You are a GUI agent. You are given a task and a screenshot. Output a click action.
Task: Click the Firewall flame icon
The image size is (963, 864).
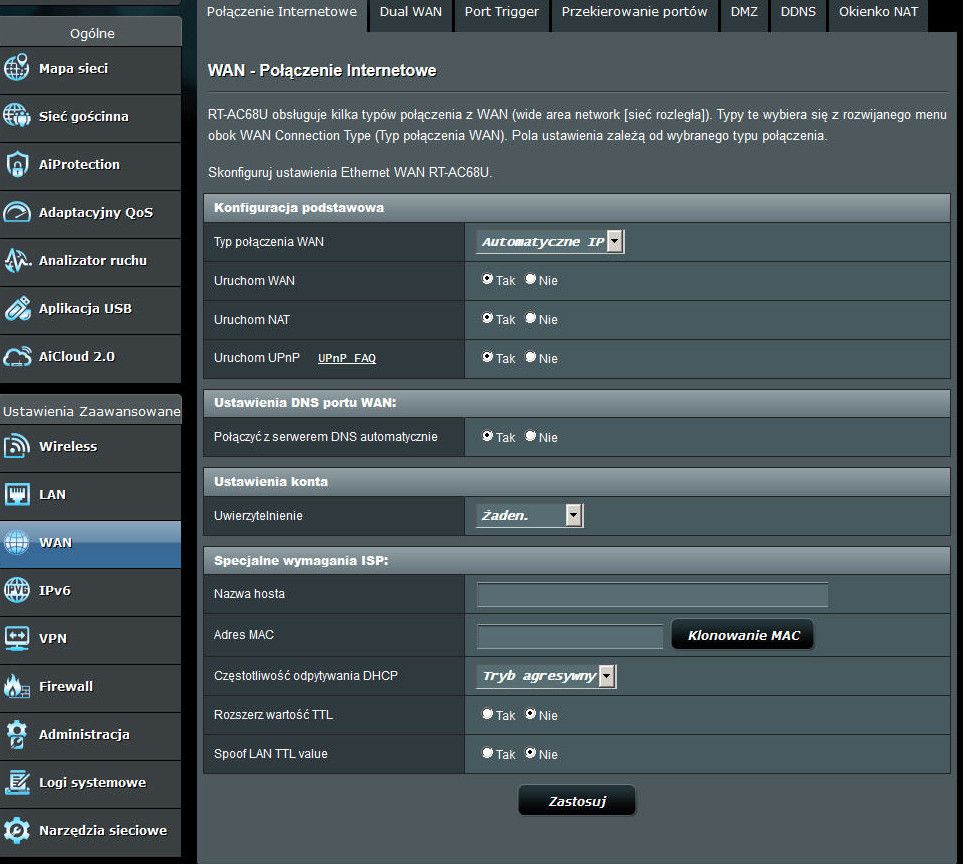click(x=17, y=686)
